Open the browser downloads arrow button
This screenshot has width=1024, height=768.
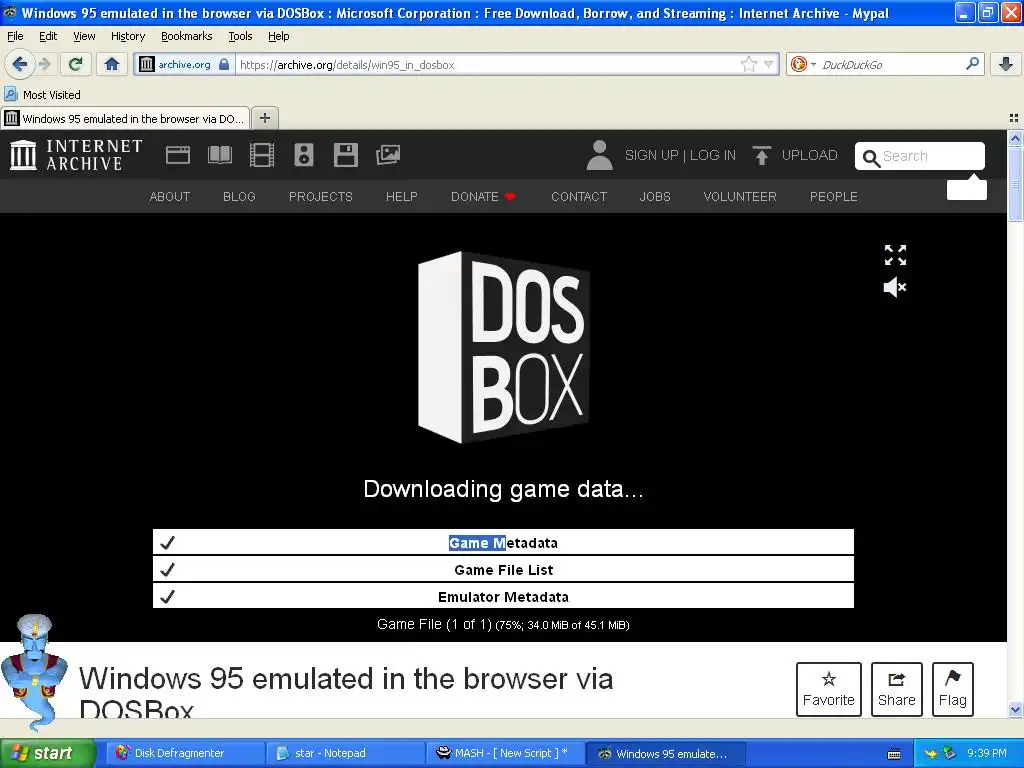click(x=1006, y=64)
